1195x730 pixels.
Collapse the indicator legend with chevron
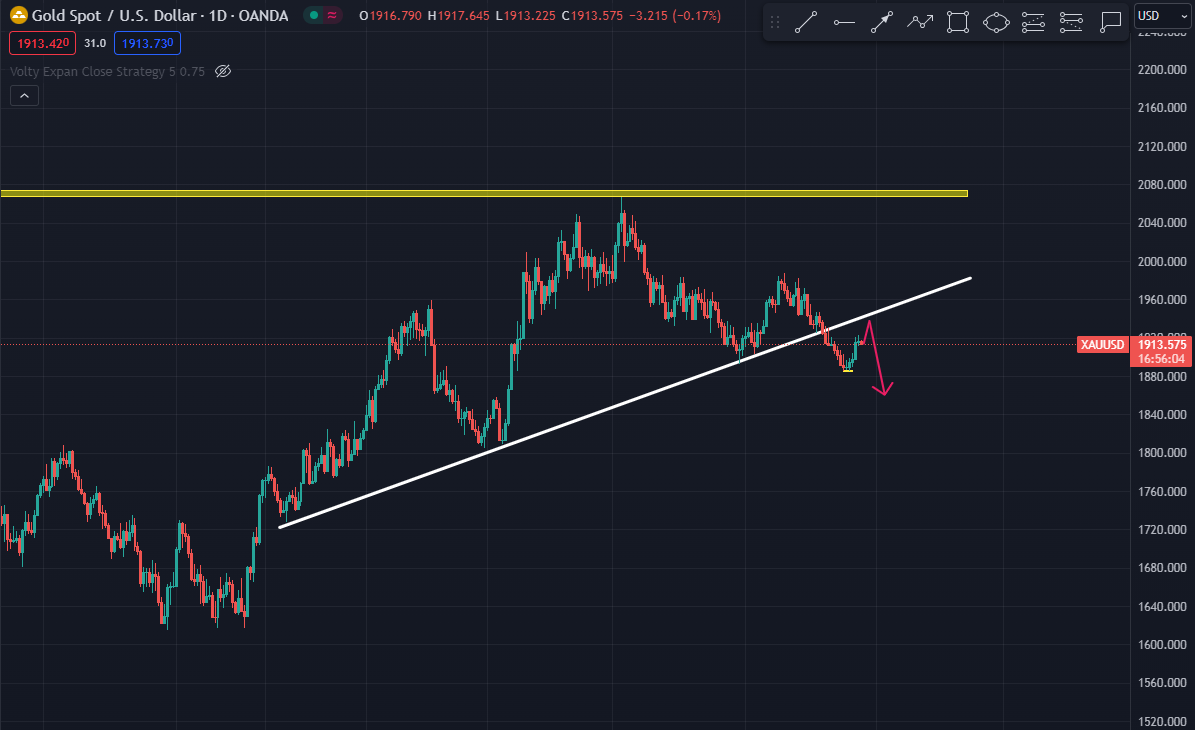click(x=24, y=96)
